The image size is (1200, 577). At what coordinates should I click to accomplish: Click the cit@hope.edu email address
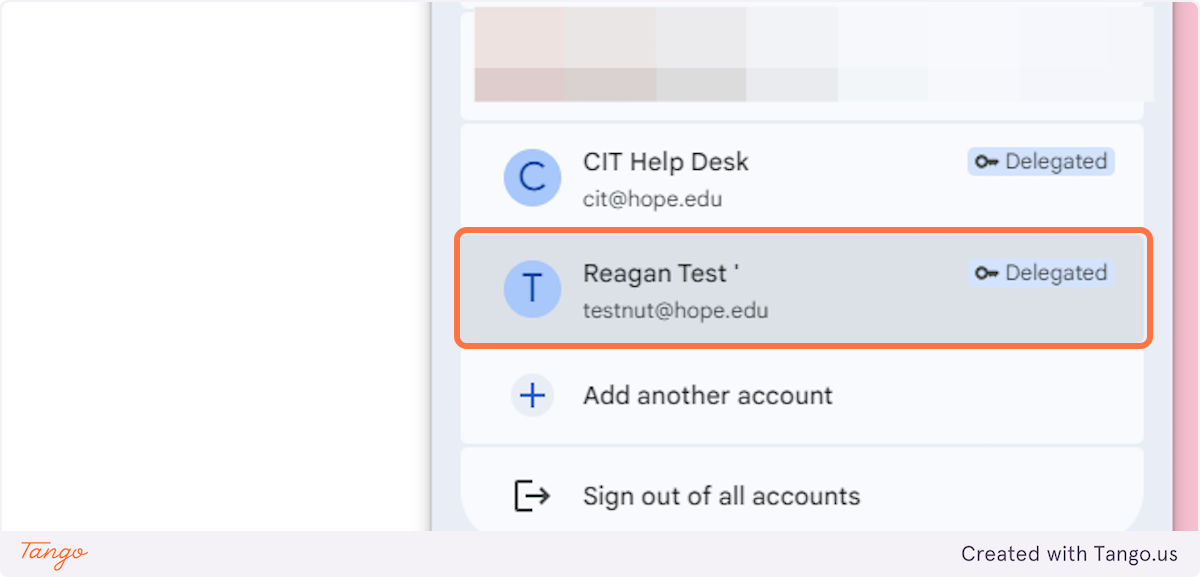click(652, 199)
